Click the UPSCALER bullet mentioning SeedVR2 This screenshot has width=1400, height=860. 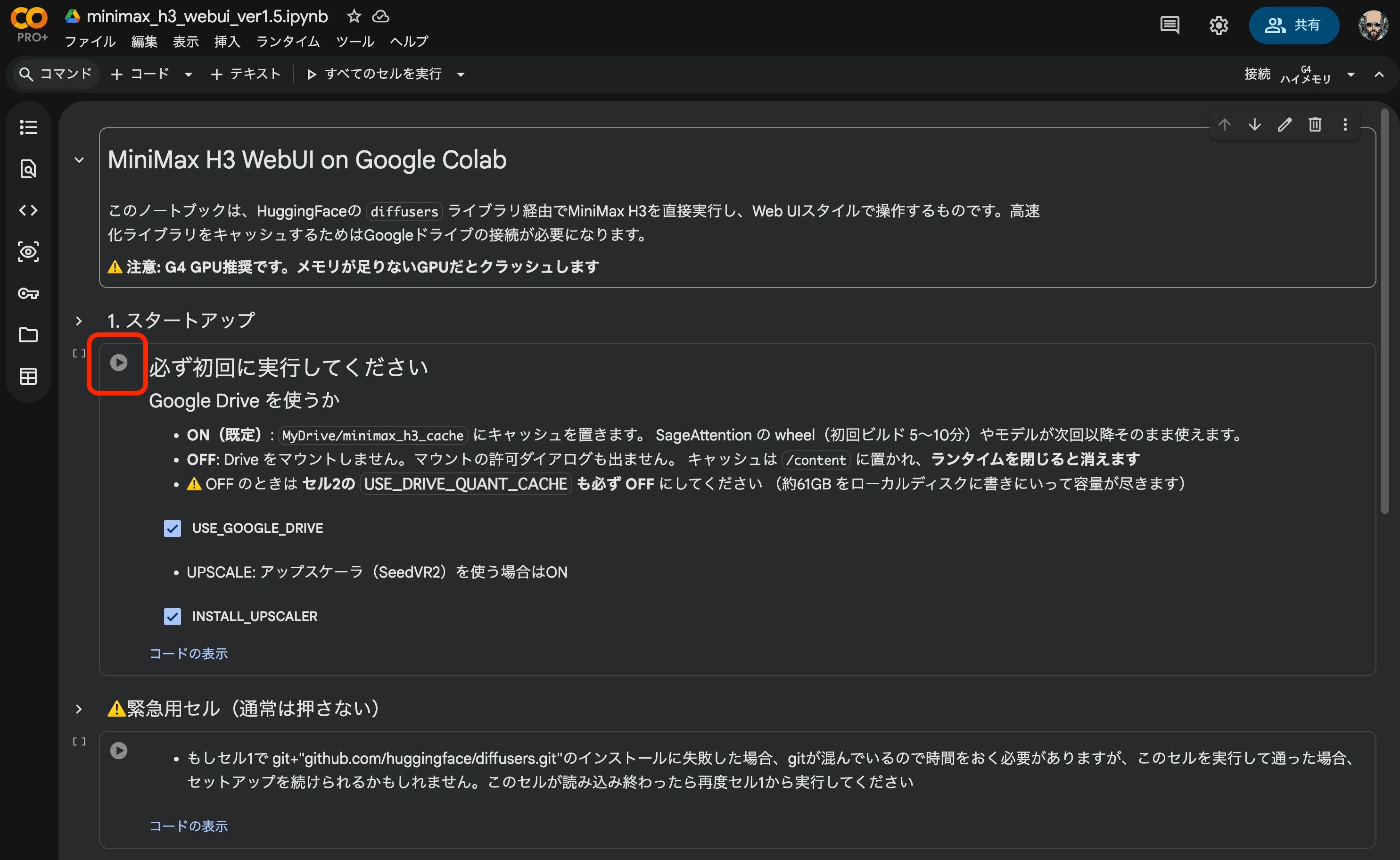click(377, 571)
